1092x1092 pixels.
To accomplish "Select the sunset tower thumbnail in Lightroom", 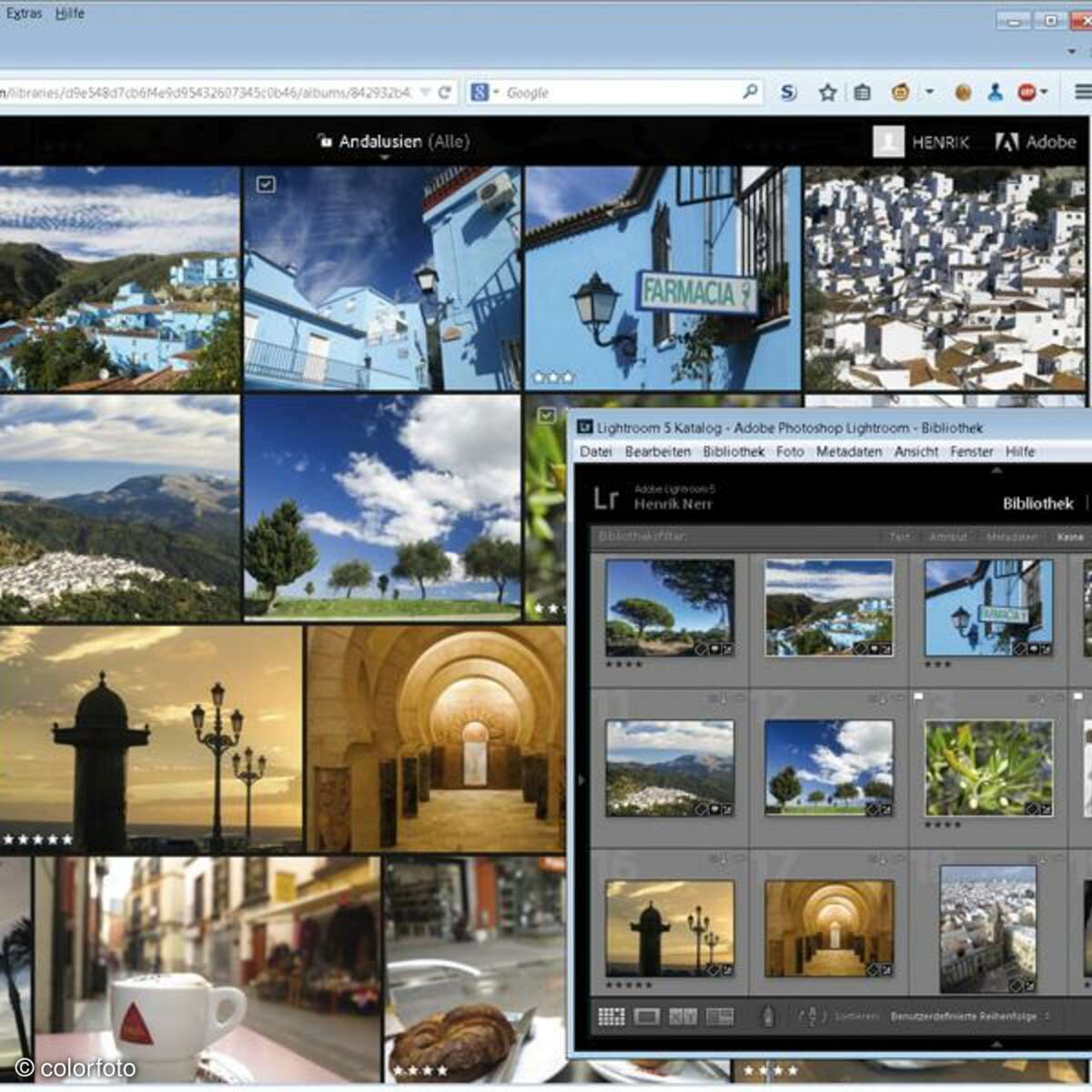I will click(x=670, y=927).
